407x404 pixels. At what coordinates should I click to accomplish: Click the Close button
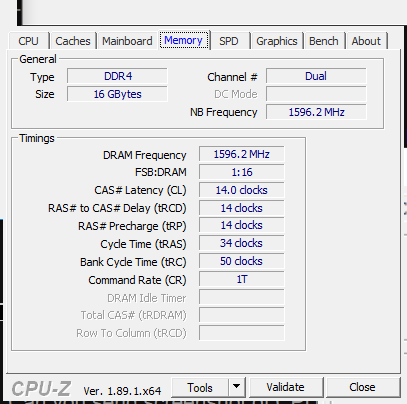[363, 387]
